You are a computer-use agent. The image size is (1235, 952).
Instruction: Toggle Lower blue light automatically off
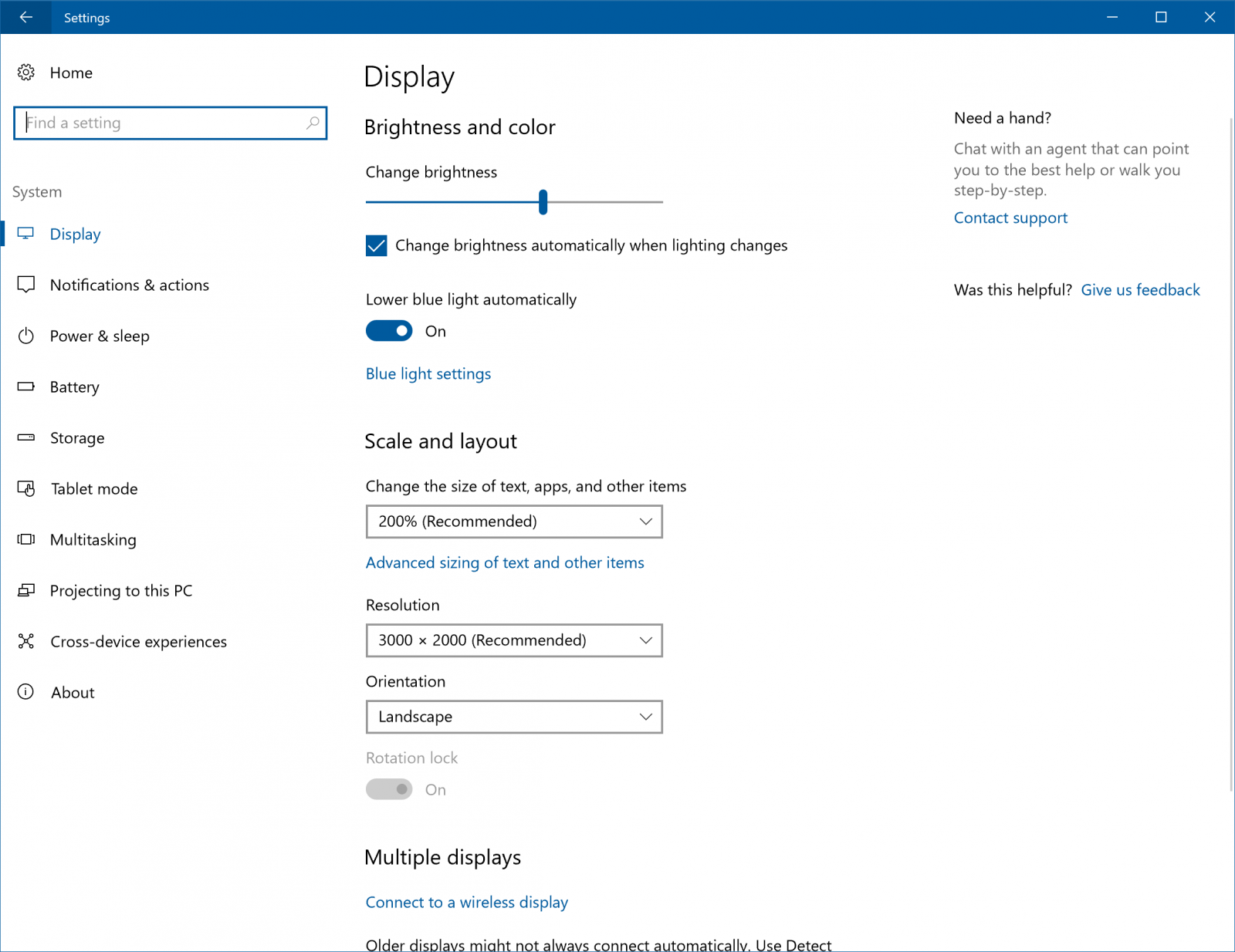388,330
